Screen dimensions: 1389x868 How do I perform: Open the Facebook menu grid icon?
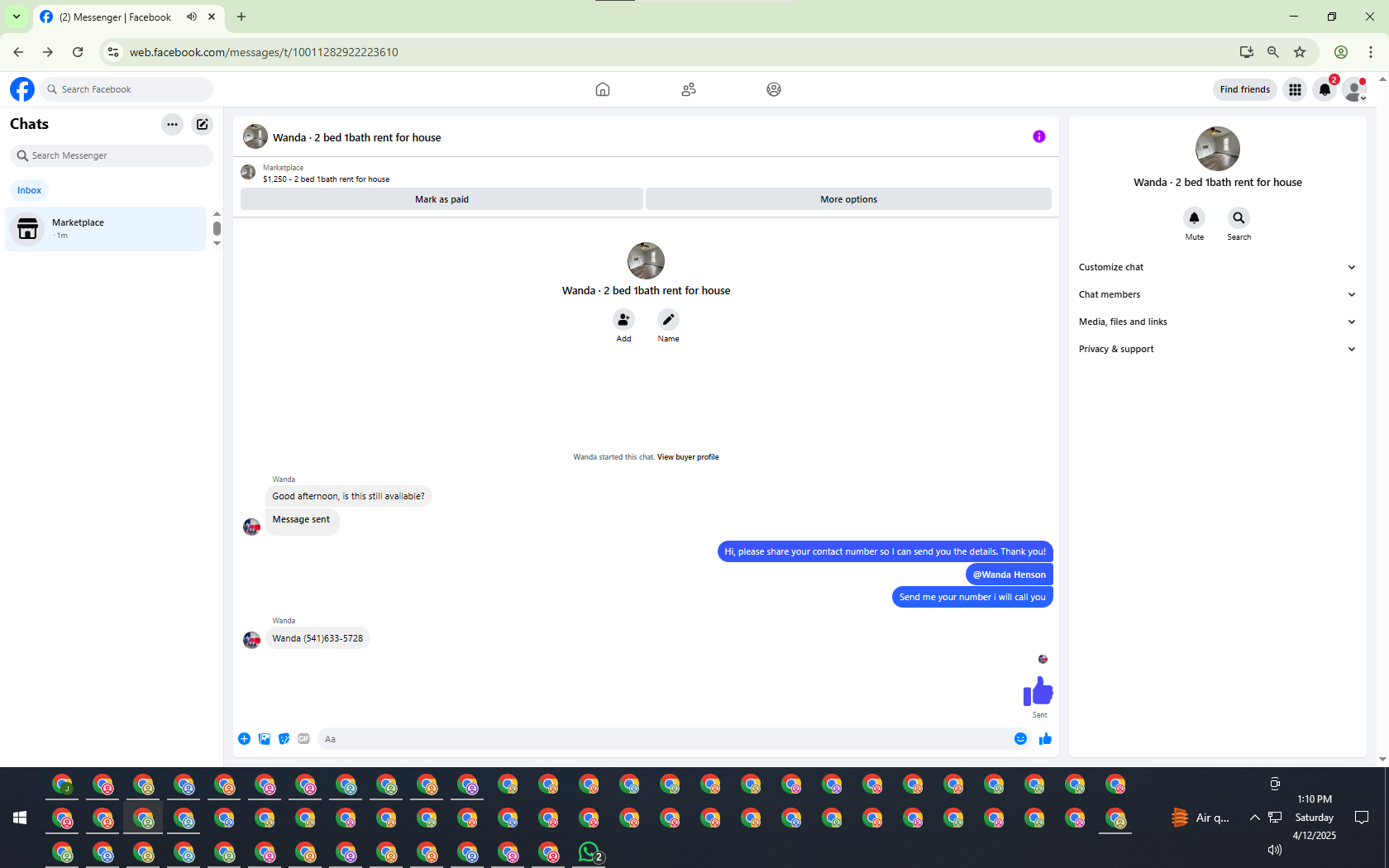[1296, 89]
